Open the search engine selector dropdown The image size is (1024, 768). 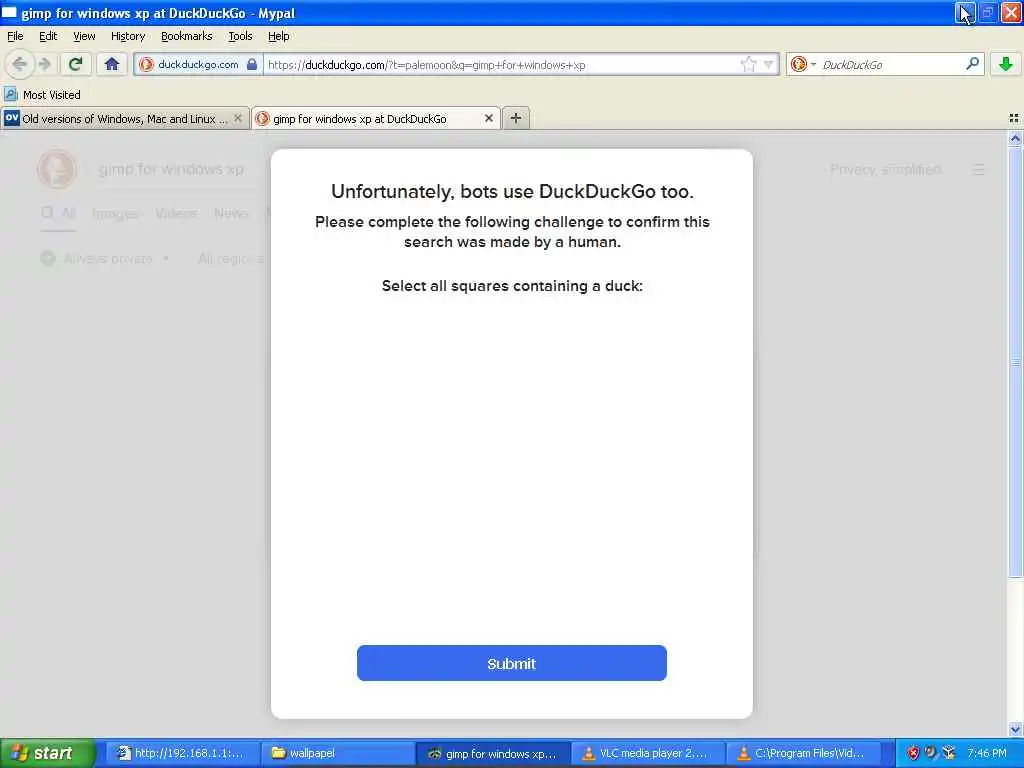[803, 64]
